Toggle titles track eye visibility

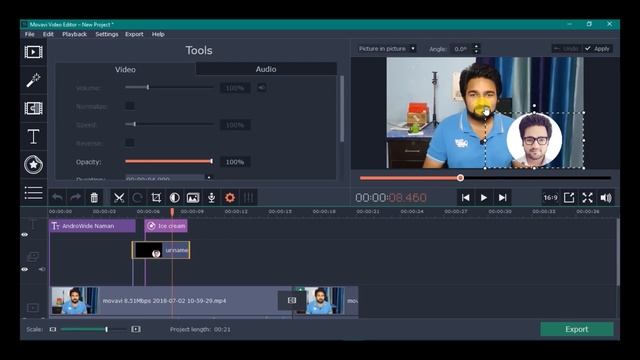(x=24, y=235)
